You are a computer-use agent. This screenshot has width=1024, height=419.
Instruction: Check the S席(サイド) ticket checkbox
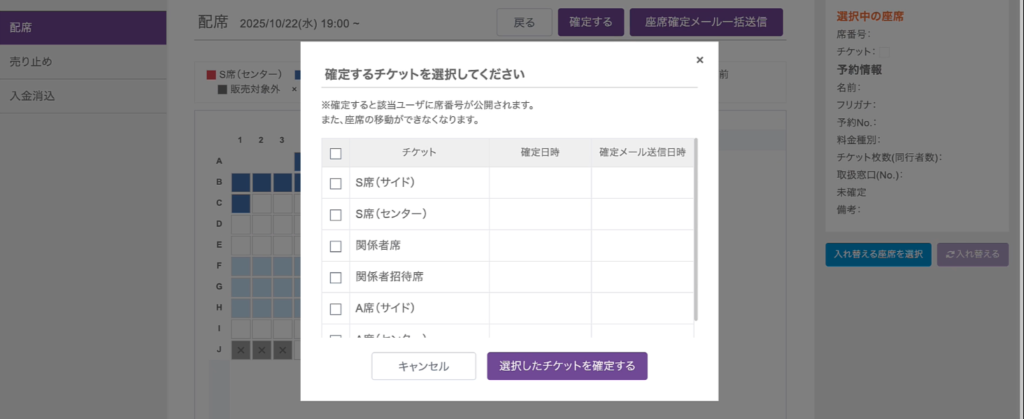(336, 183)
